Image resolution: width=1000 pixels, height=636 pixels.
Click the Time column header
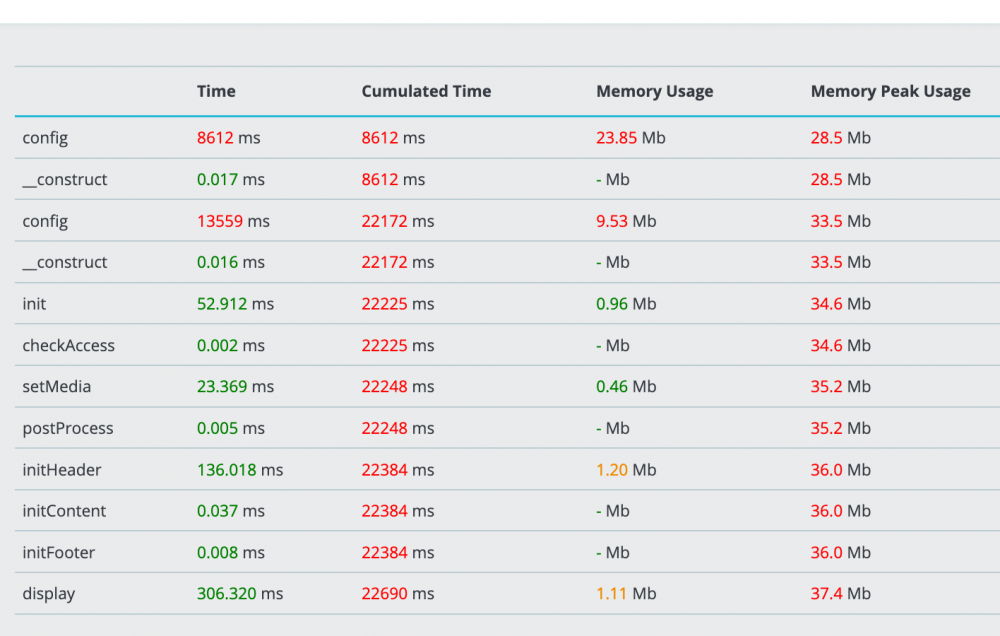[216, 91]
